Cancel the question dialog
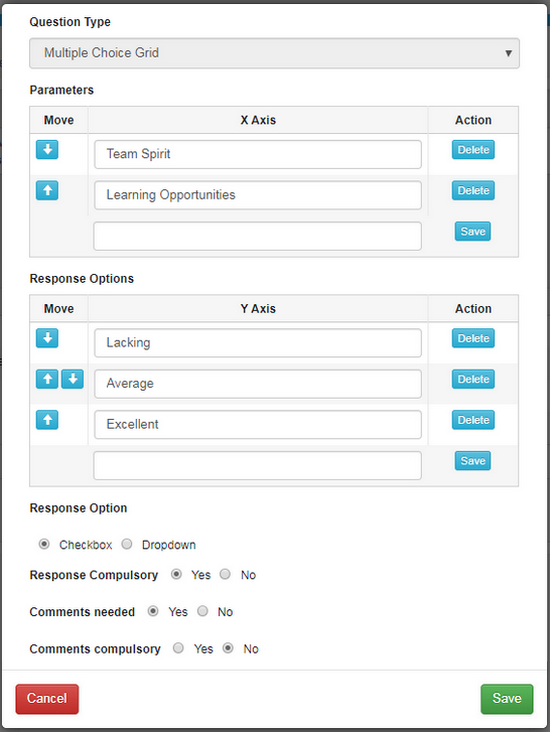 point(47,699)
